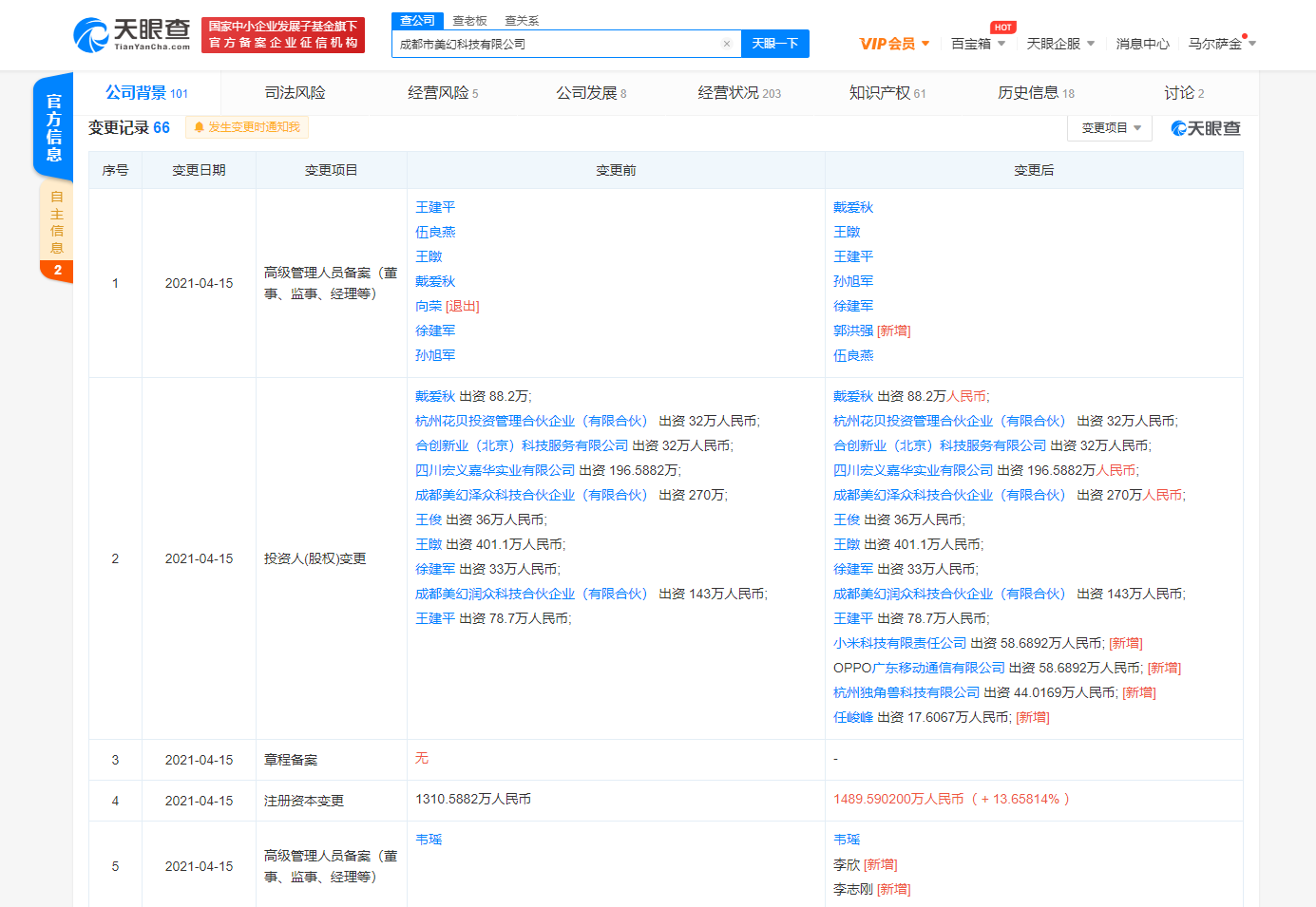Expand the 百宝箱 menu

[978, 44]
